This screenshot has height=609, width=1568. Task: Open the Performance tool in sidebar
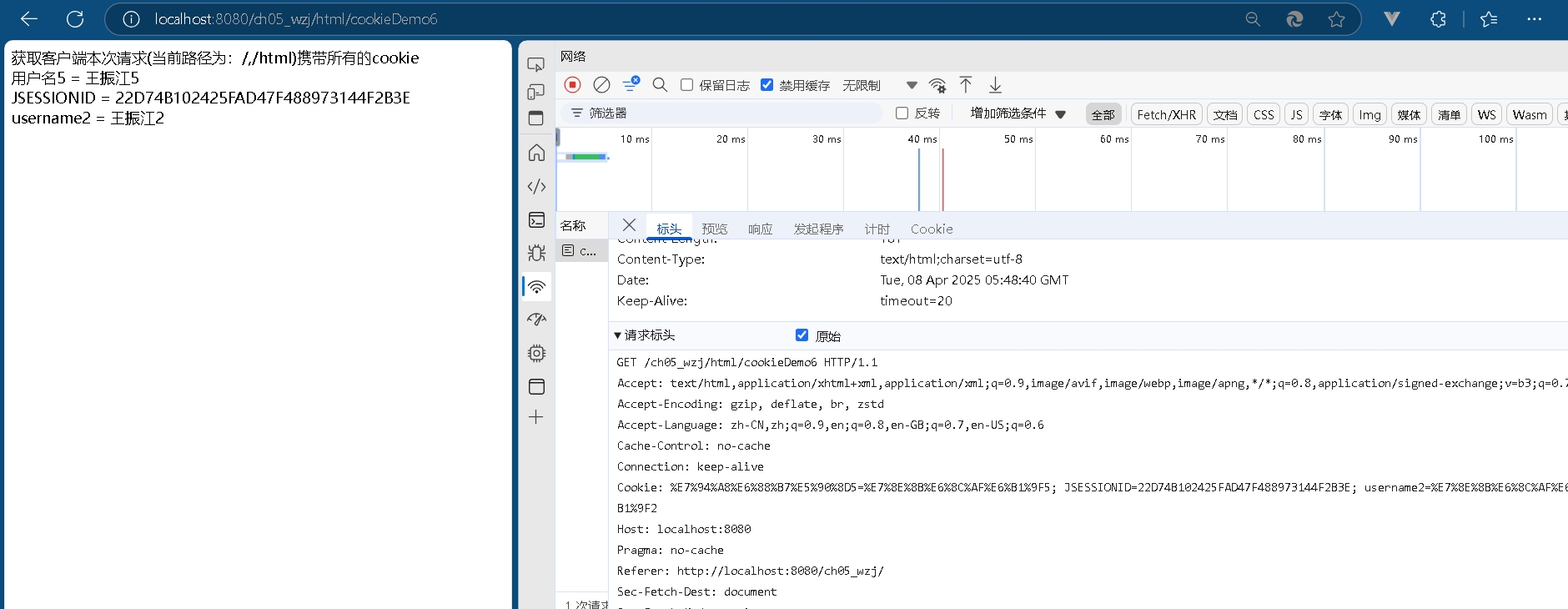click(536, 320)
